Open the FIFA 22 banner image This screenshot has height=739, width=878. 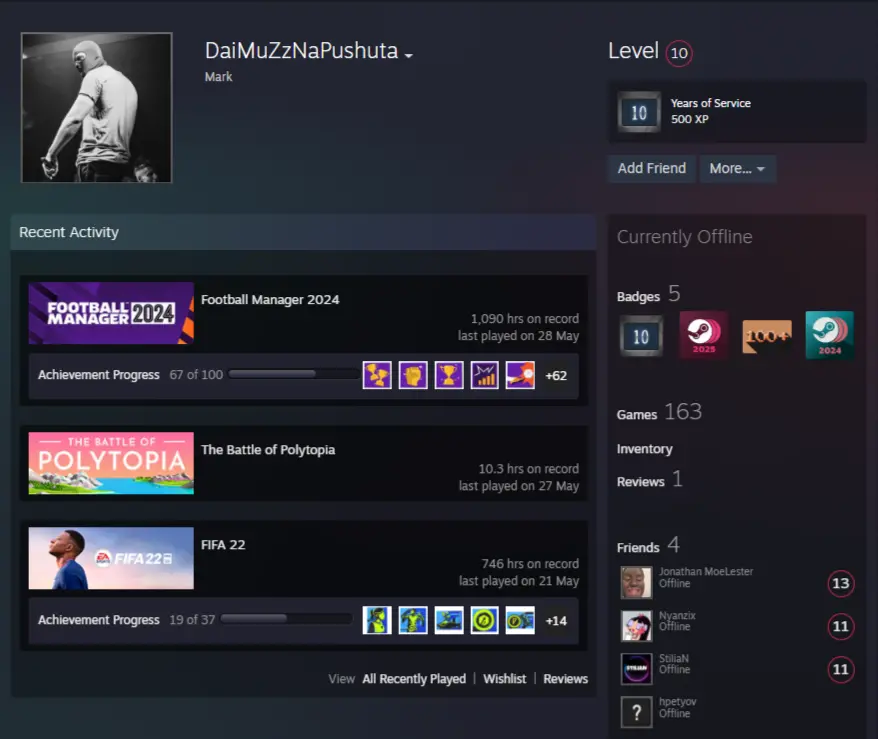[111, 558]
